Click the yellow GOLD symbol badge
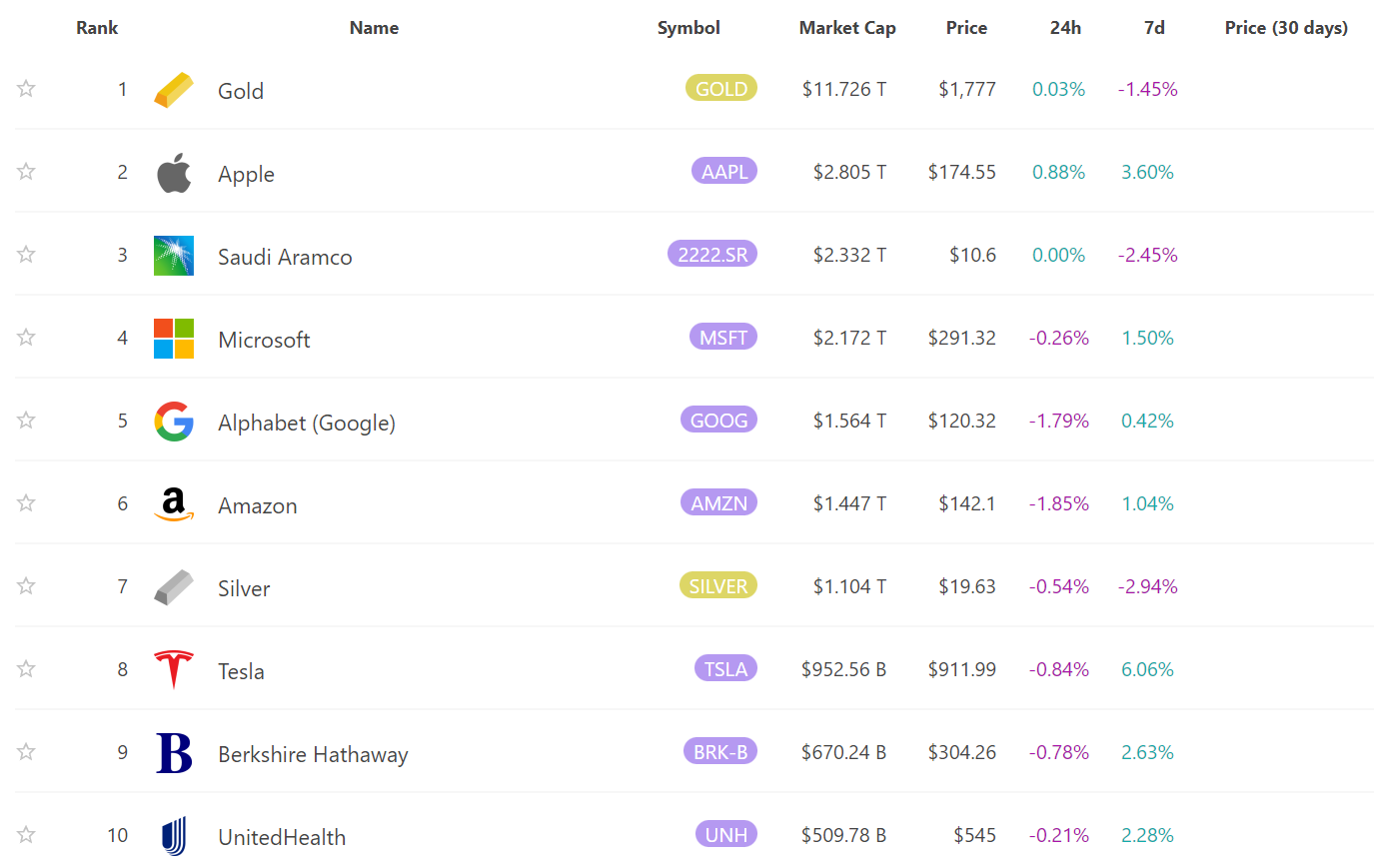This screenshot has width=1374, height=868. point(721,88)
